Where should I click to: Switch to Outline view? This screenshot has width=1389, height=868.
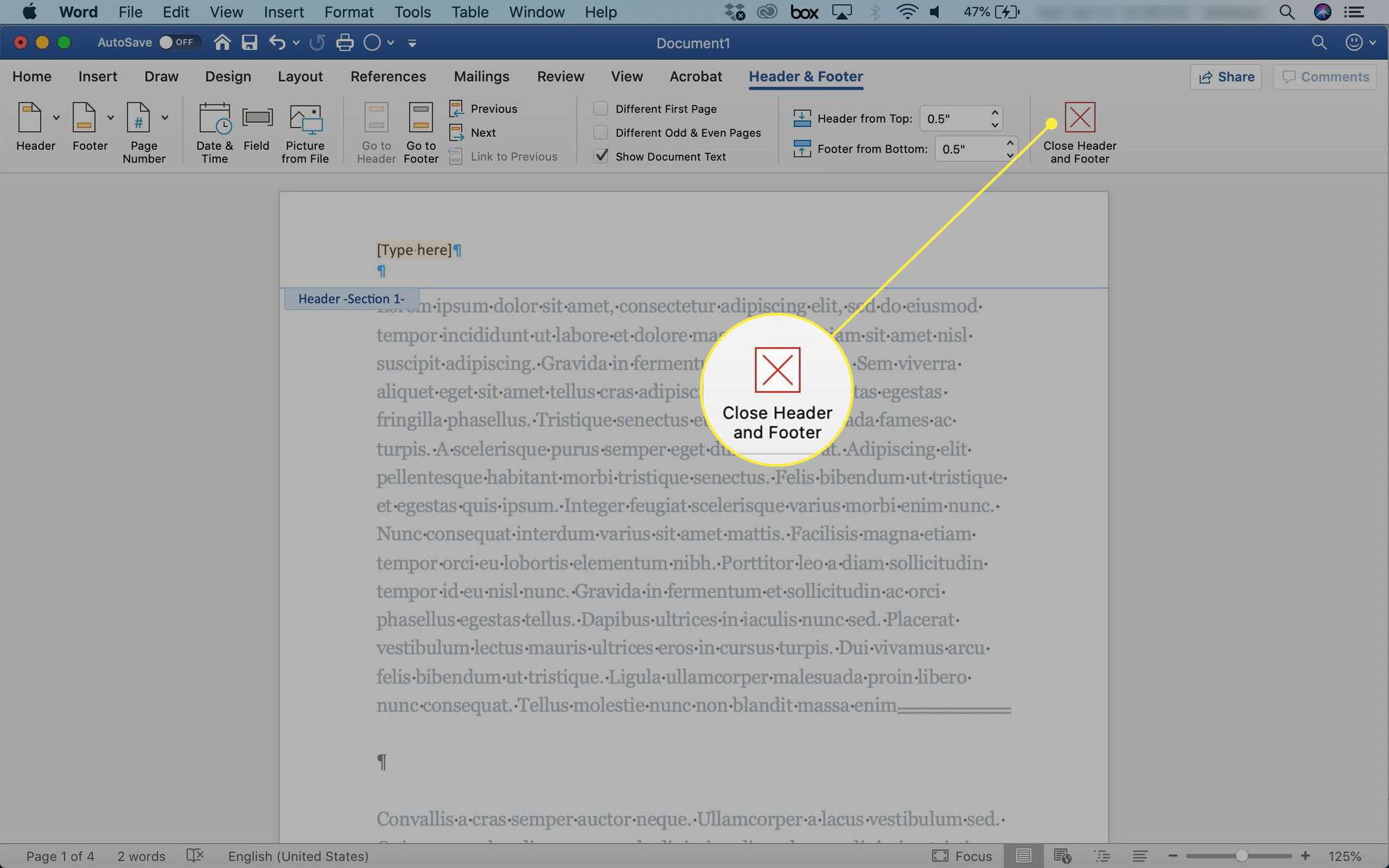[x=1102, y=856]
